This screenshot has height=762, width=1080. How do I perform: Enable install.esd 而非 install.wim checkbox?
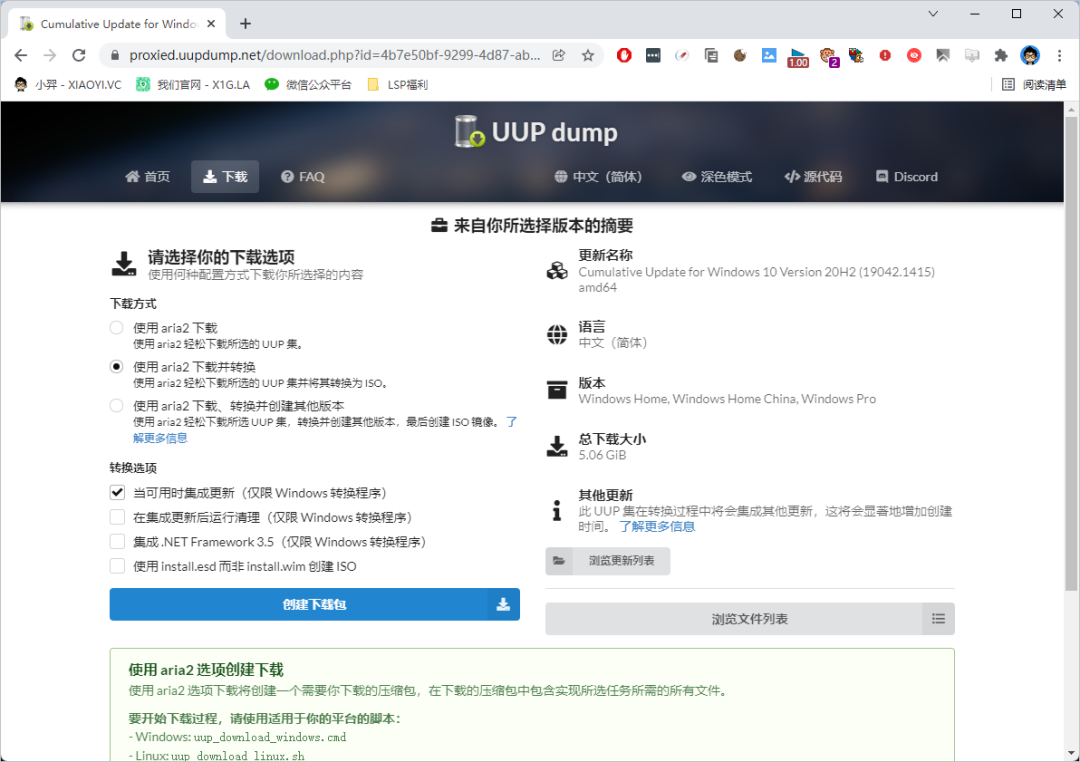[117, 566]
